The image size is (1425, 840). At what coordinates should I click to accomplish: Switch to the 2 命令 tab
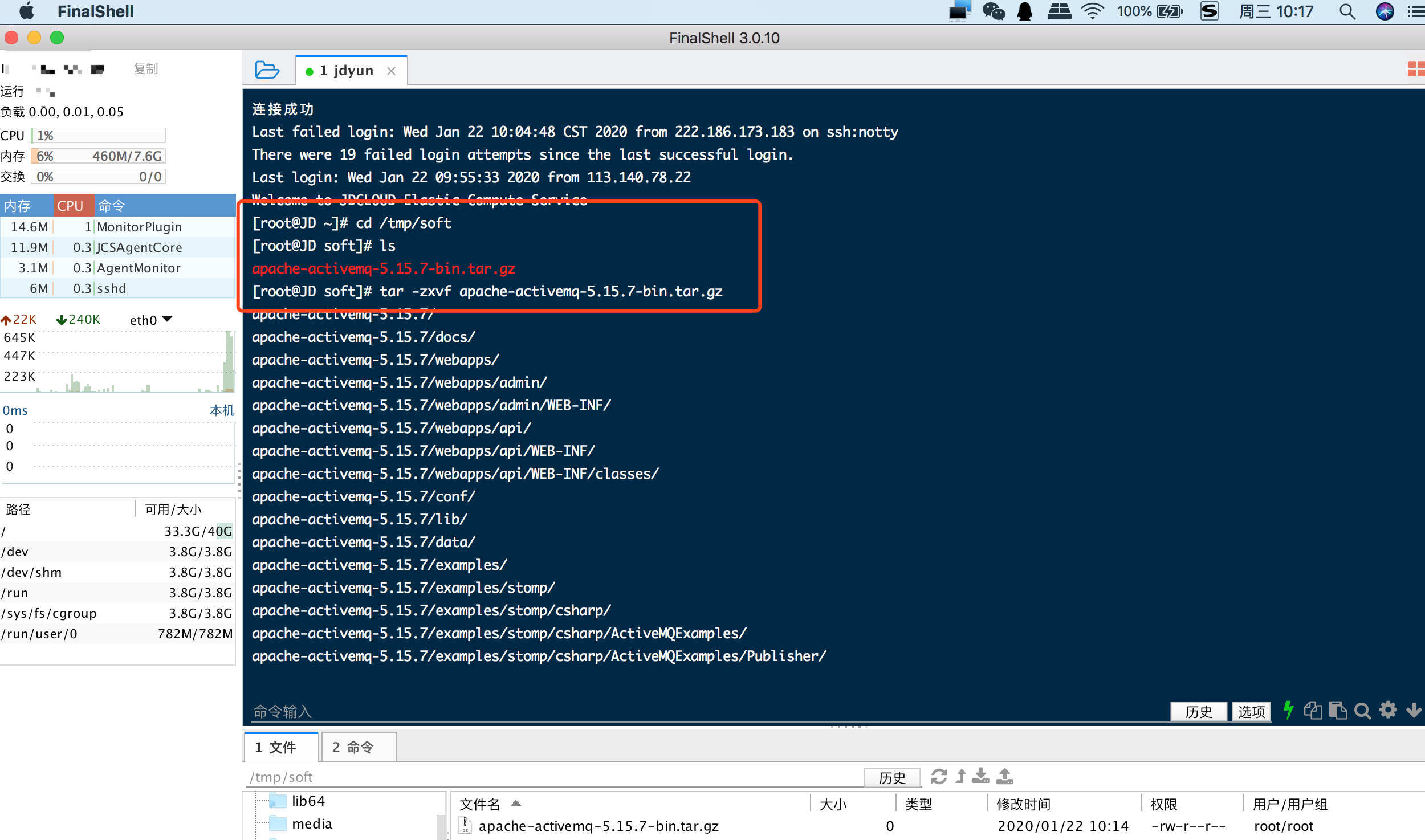[x=353, y=747]
